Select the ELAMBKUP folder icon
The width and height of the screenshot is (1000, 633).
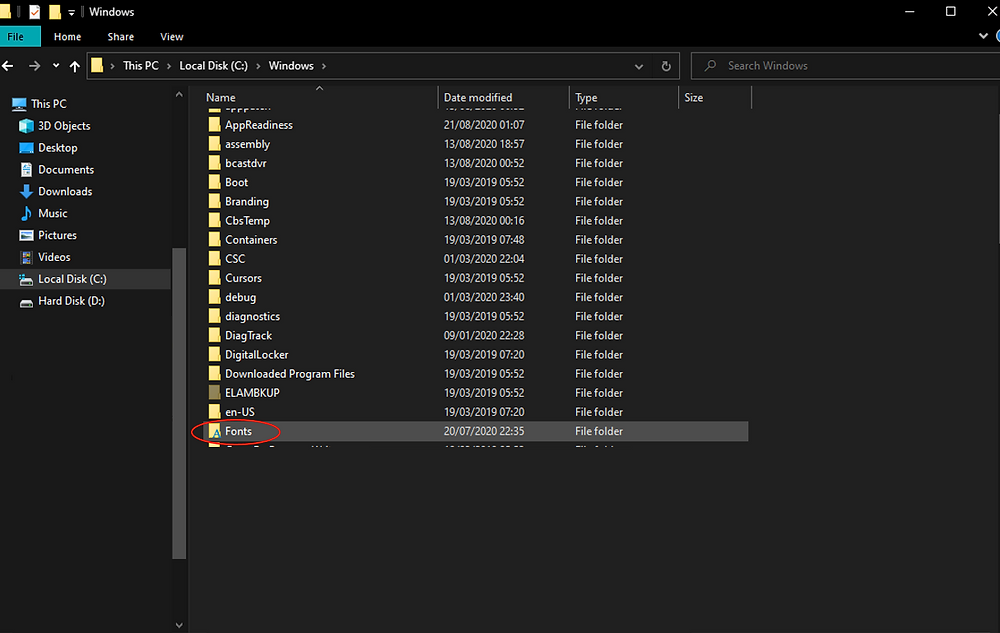pyautogui.click(x=215, y=393)
